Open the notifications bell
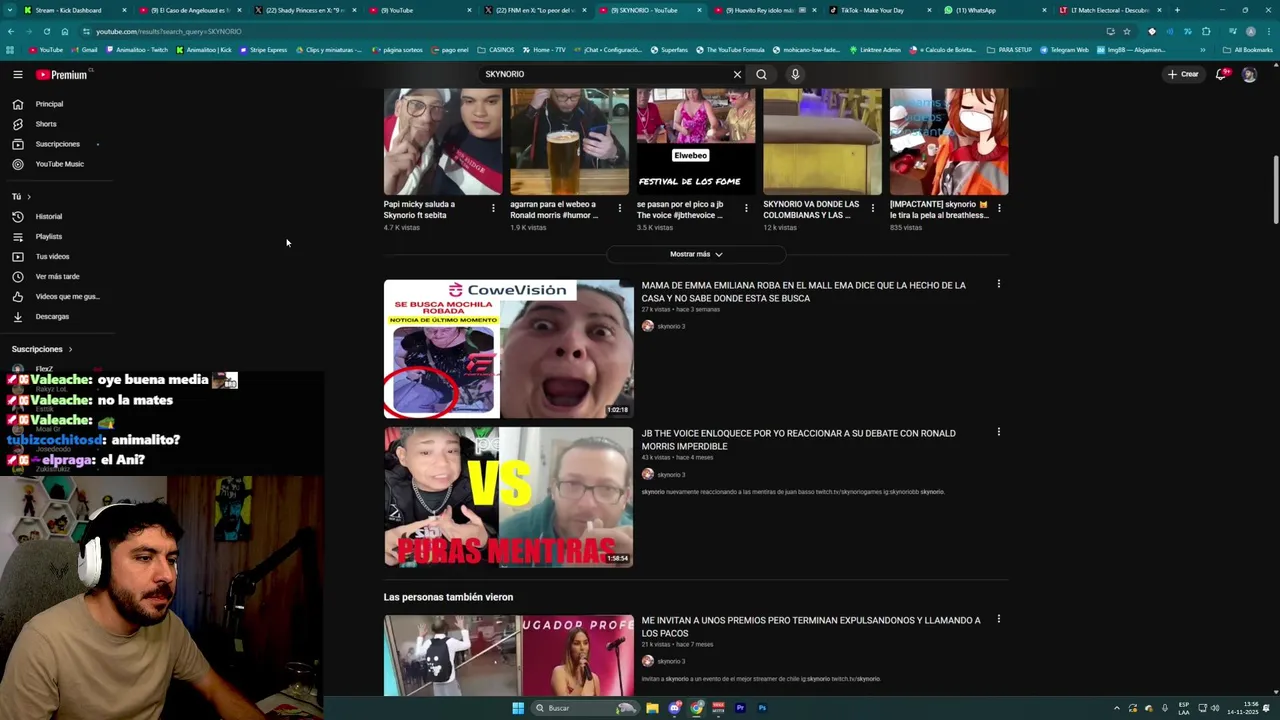The width and height of the screenshot is (1280, 720). tap(1221, 74)
